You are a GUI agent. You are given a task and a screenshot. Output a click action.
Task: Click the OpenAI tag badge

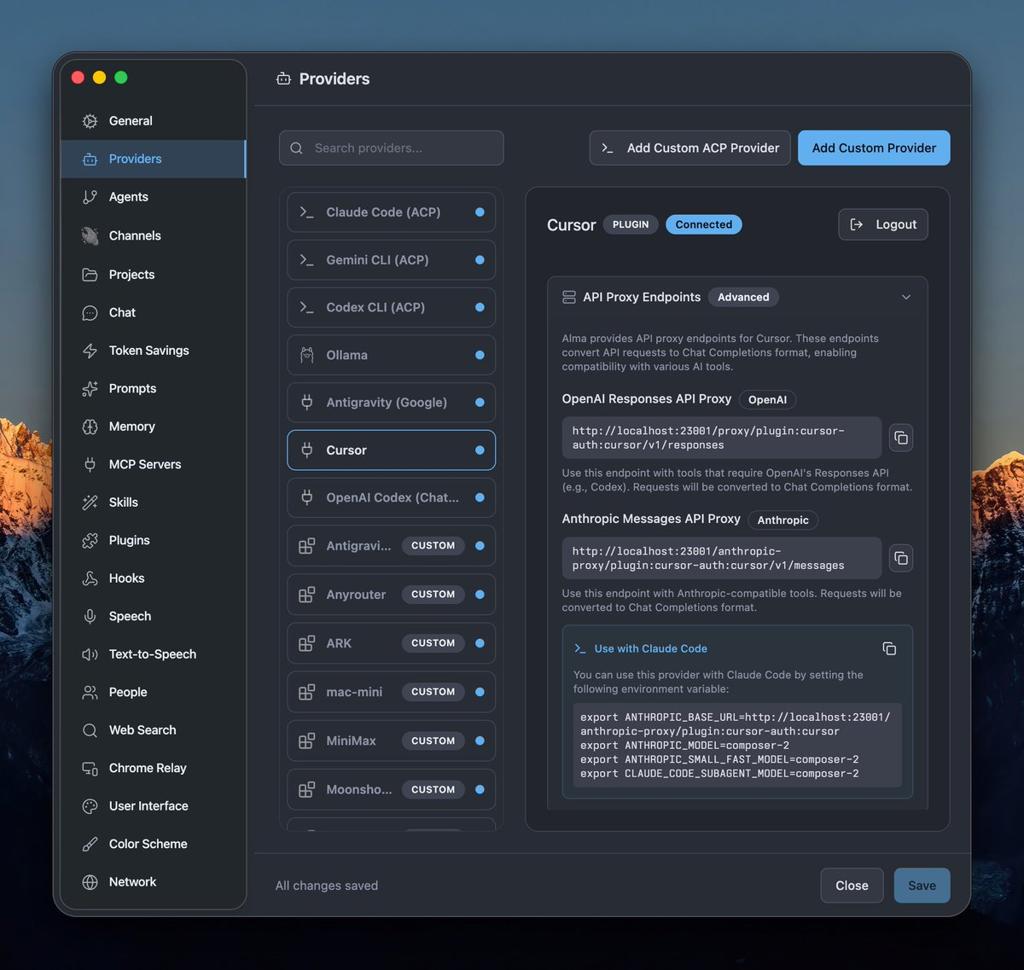coord(767,400)
